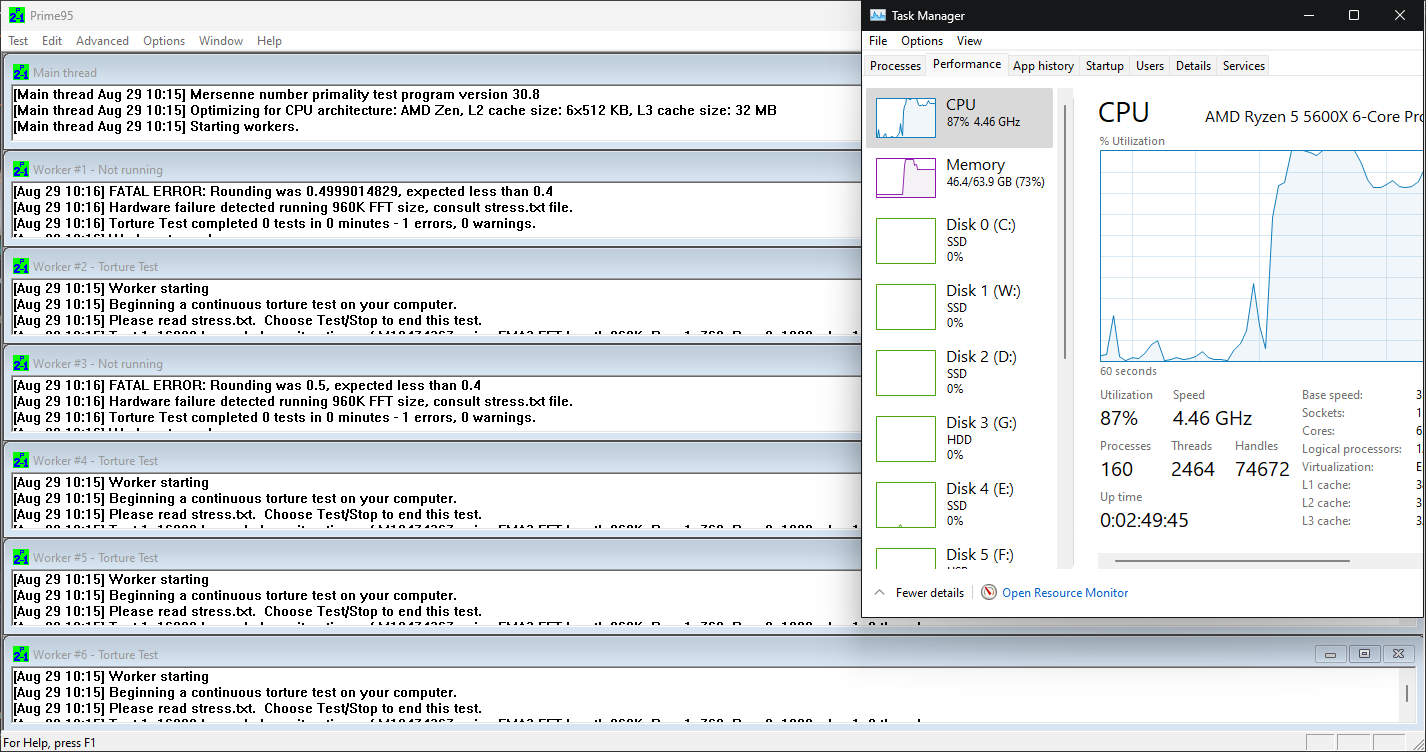Click the 'Starting workers.' log line
The height and width of the screenshot is (752, 1426).
click(x=156, y=126)
